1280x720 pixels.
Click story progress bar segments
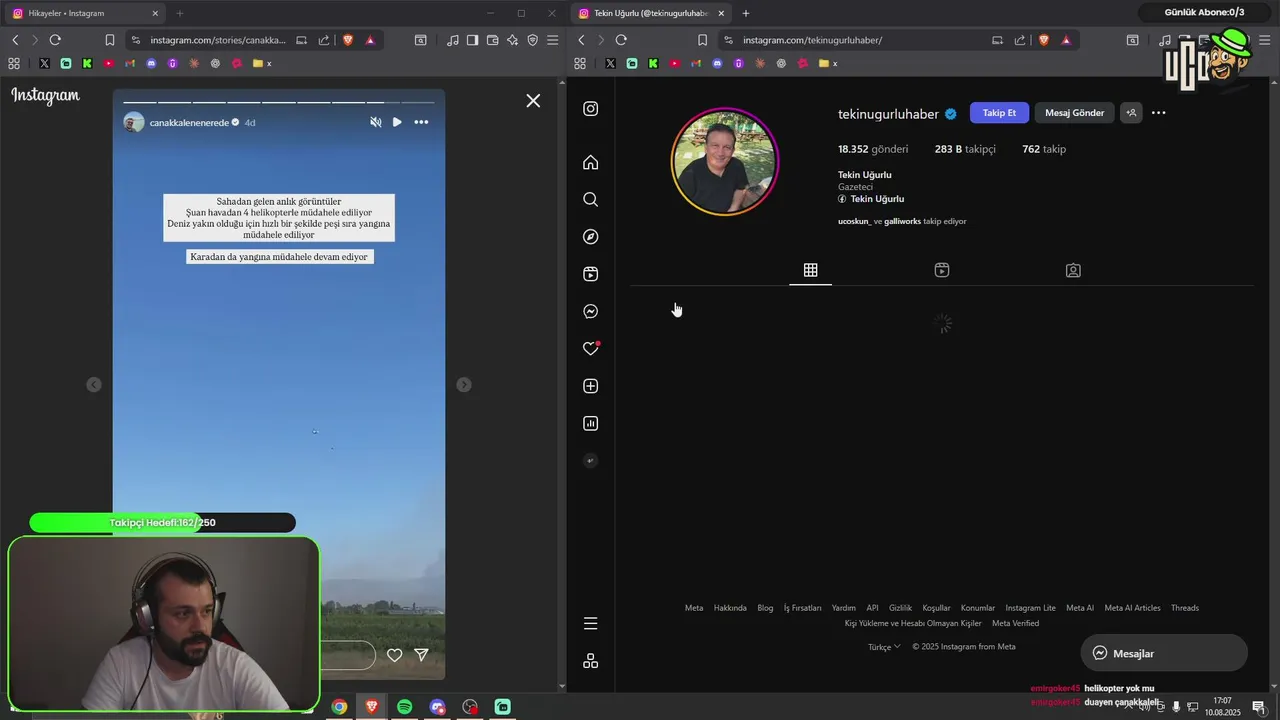pos(279,102)
